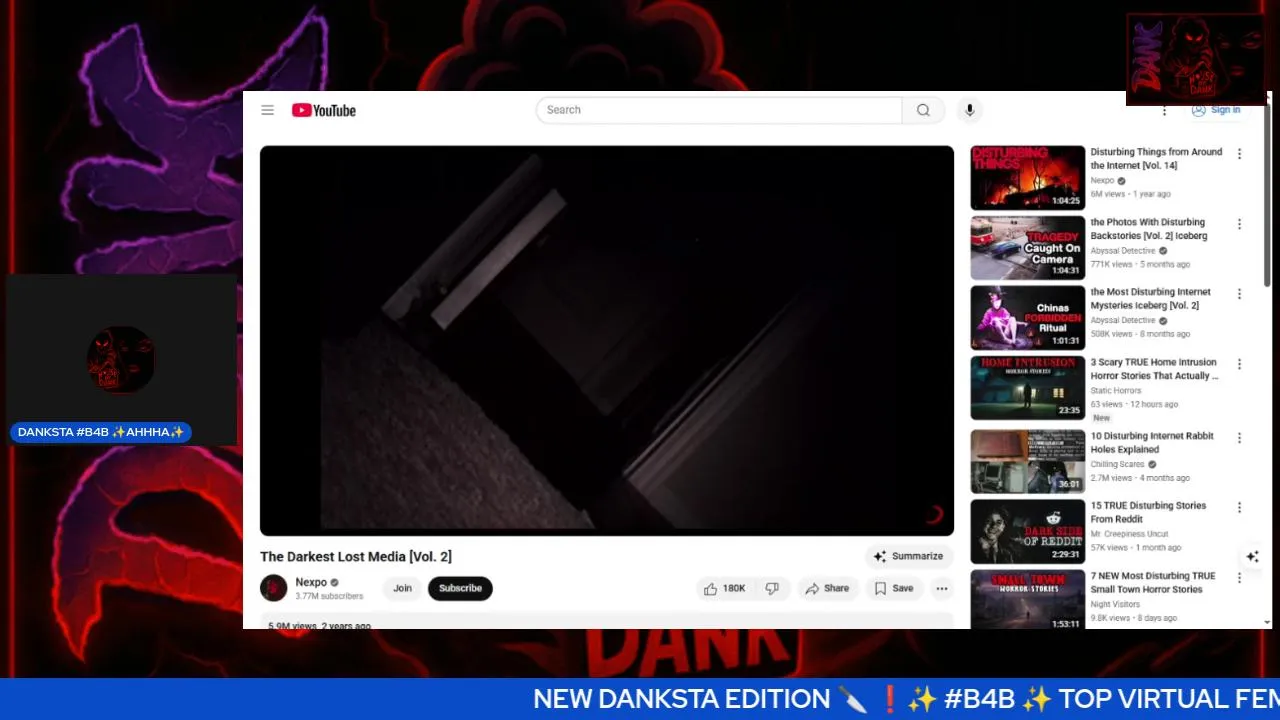The width and height of the screenshot is (1280, 720).
Task: Click title 'the Photos With Disturbing Backstories'
Action: [1149, 229]
